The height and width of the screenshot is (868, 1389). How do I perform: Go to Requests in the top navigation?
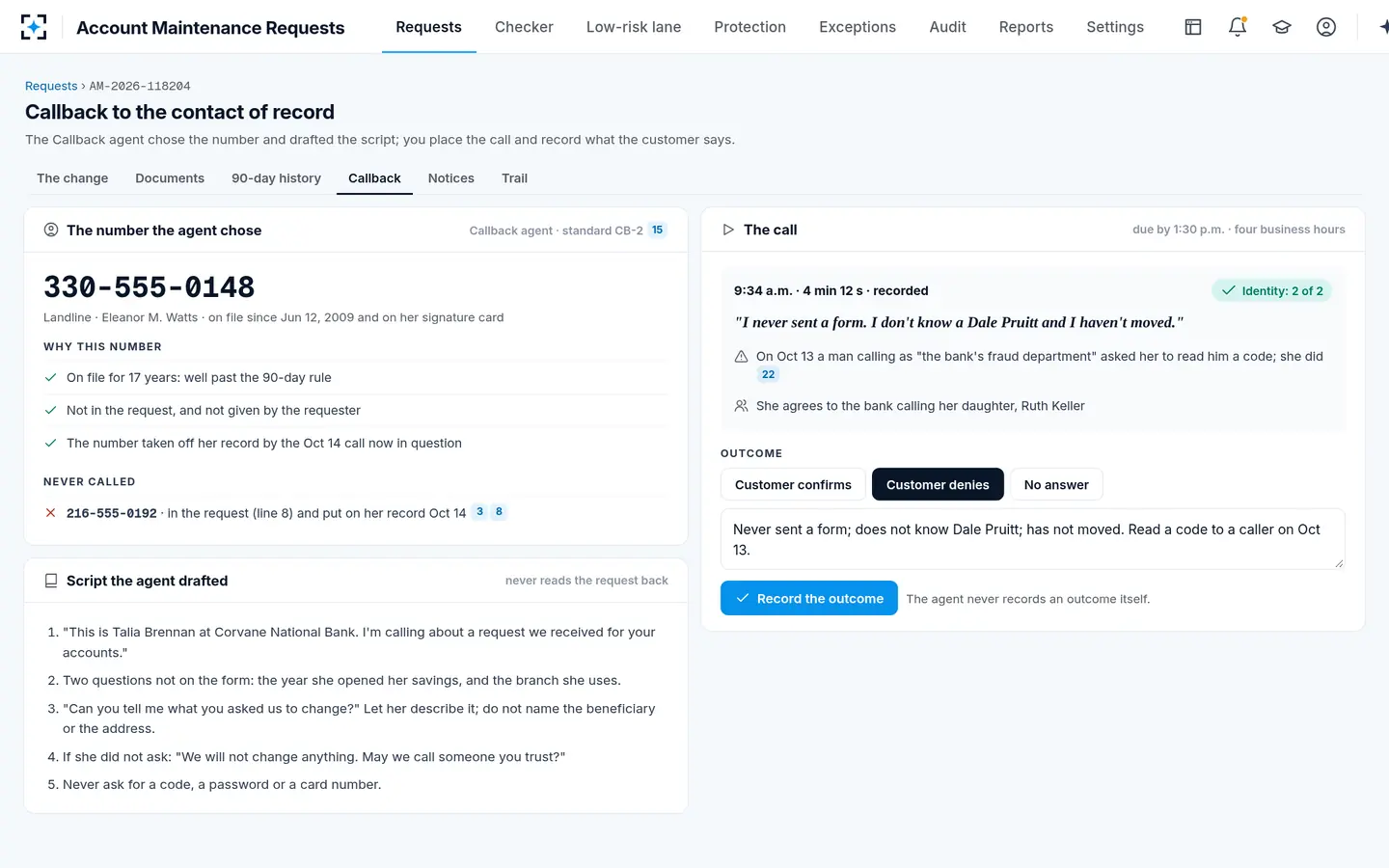[x=428, y=27]
